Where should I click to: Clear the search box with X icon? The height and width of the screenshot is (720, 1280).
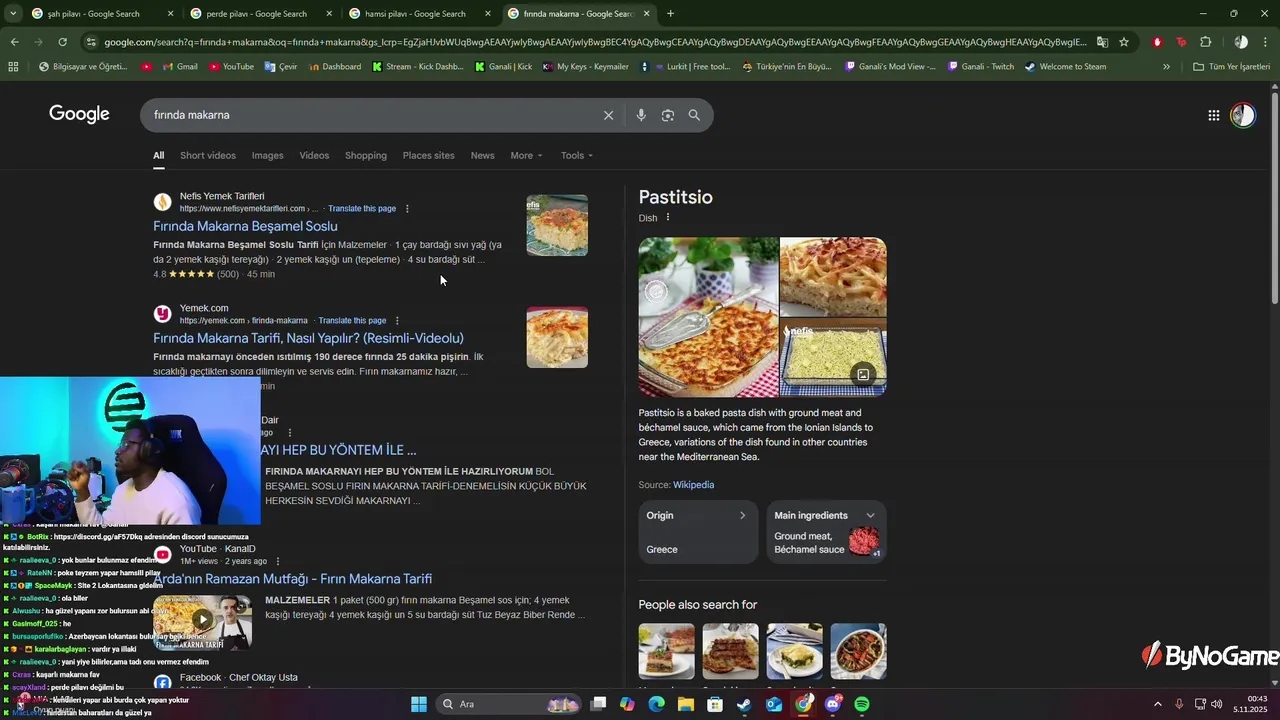(608, 115)
